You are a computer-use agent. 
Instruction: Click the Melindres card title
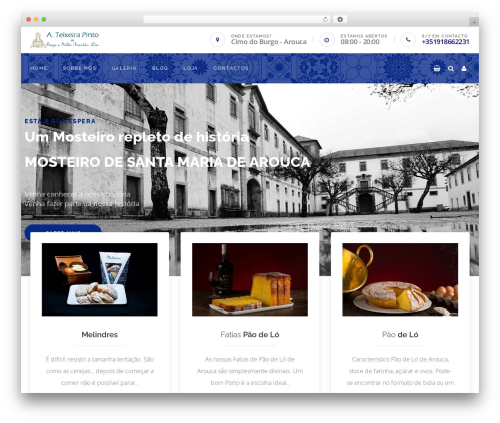99,334
